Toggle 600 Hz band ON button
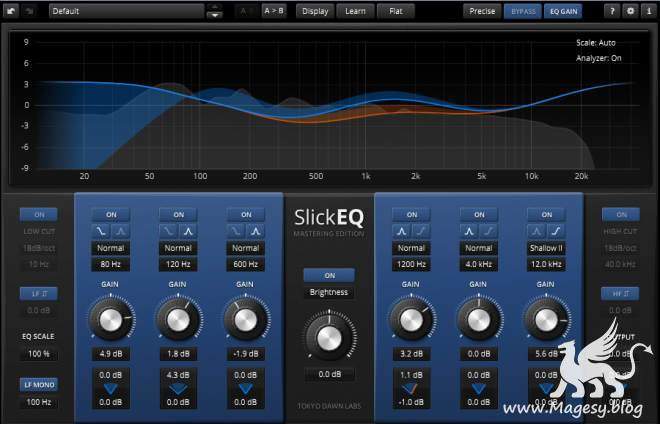 [246, 214]
